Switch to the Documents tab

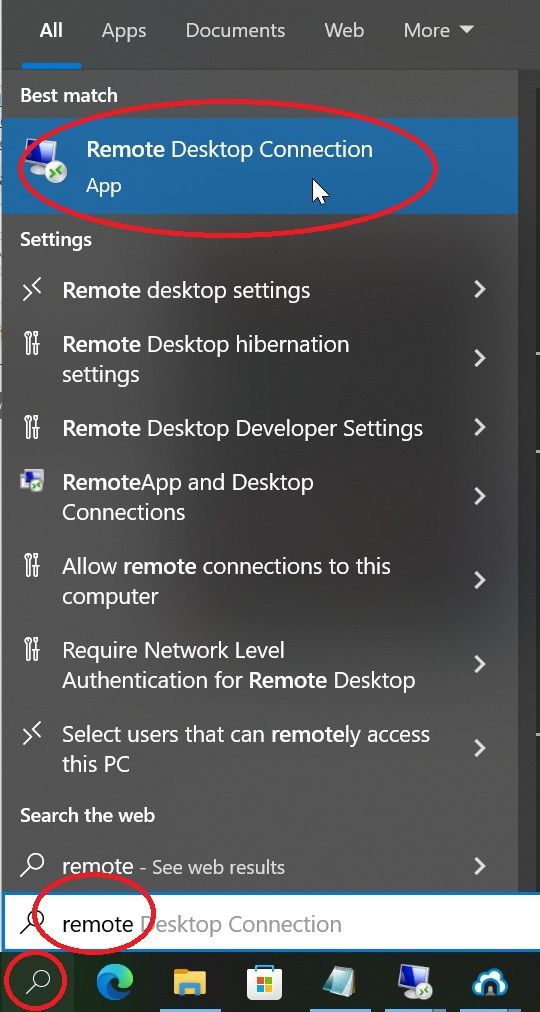[x=235, y=30]
